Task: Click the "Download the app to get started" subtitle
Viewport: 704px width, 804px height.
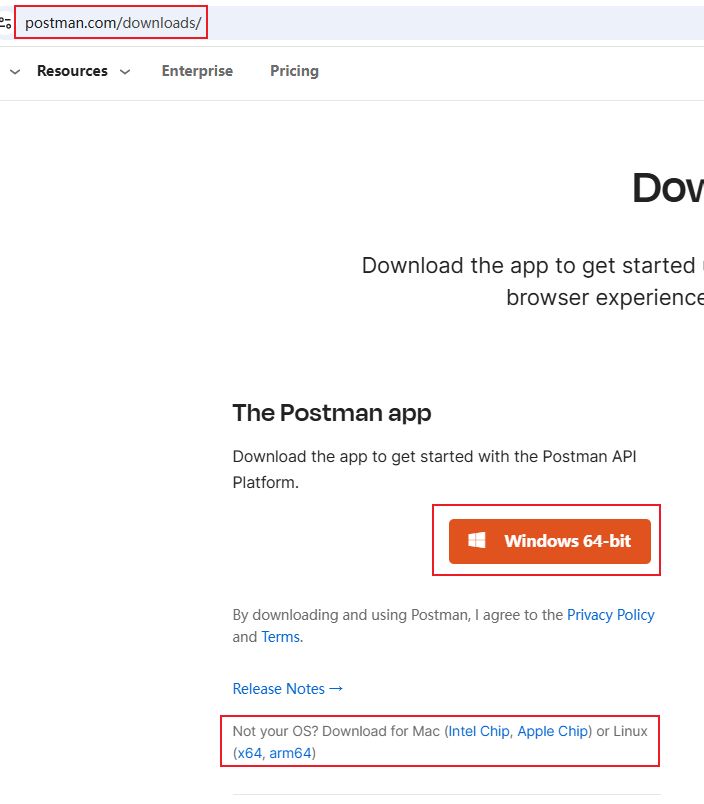Action: point(530,265)
